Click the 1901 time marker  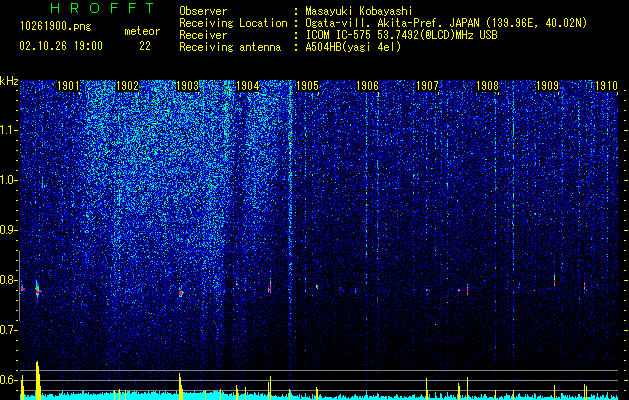[x=68, y=86]
